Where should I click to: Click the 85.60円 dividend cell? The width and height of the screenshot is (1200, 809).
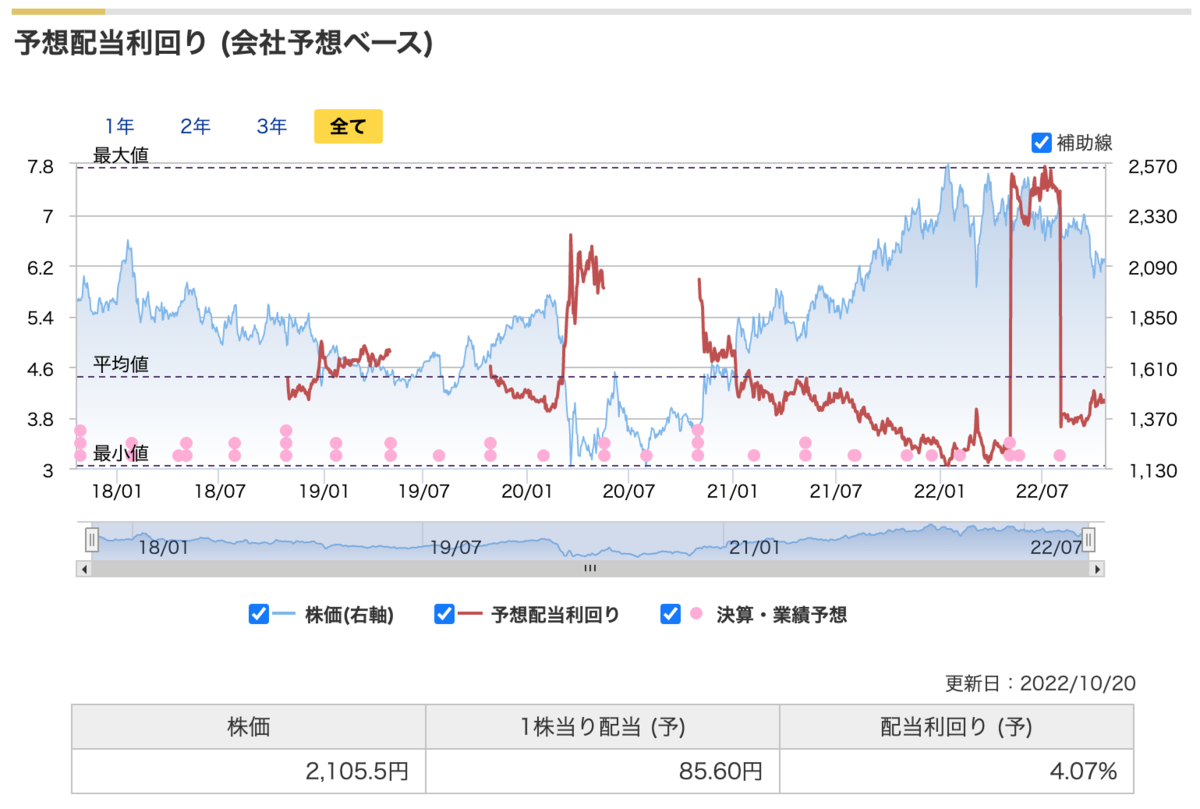603,771
